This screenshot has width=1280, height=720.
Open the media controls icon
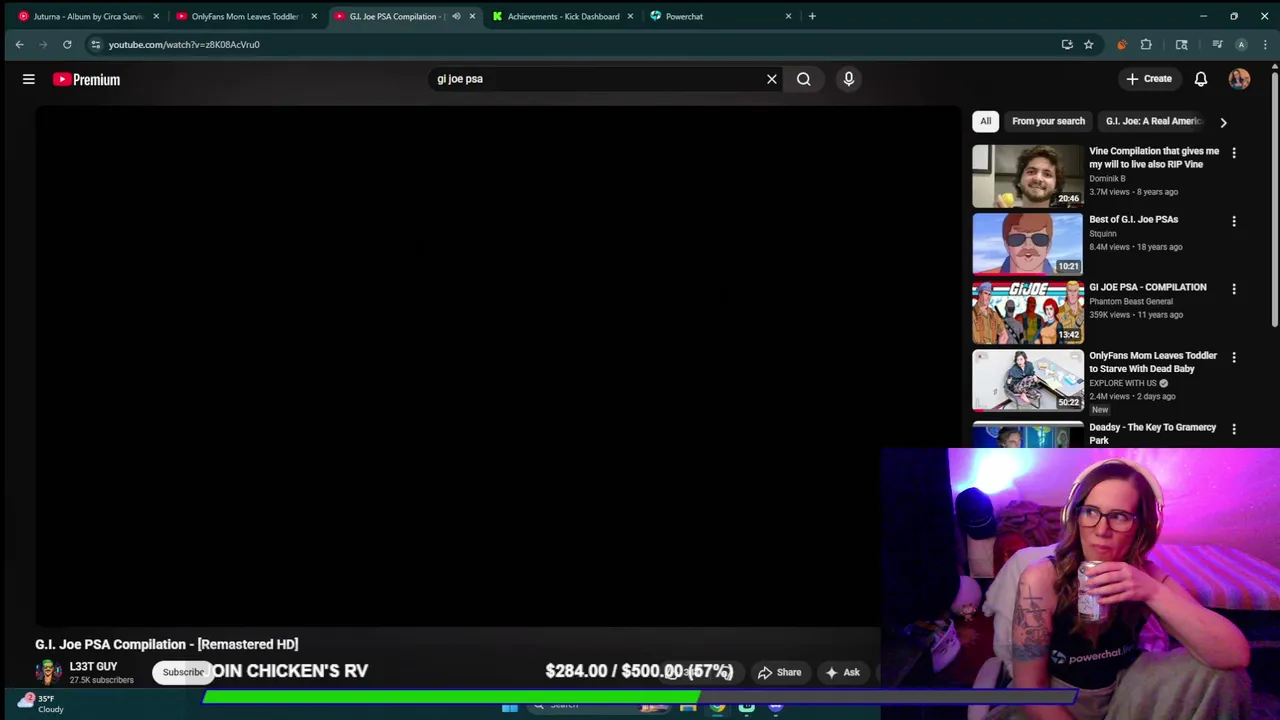1217,44
